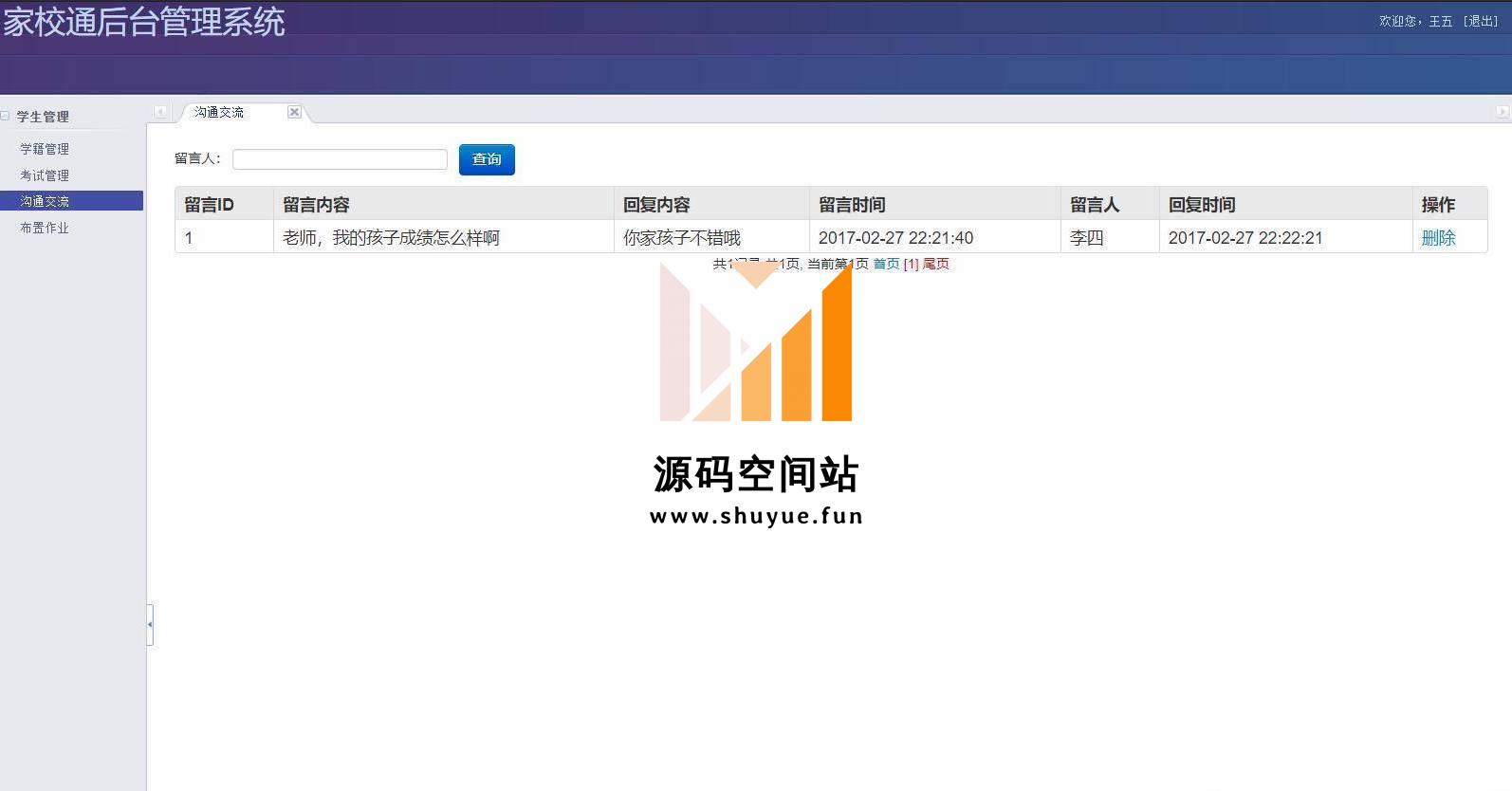Delete the message row via 删除

click(x=1438, y=238)
